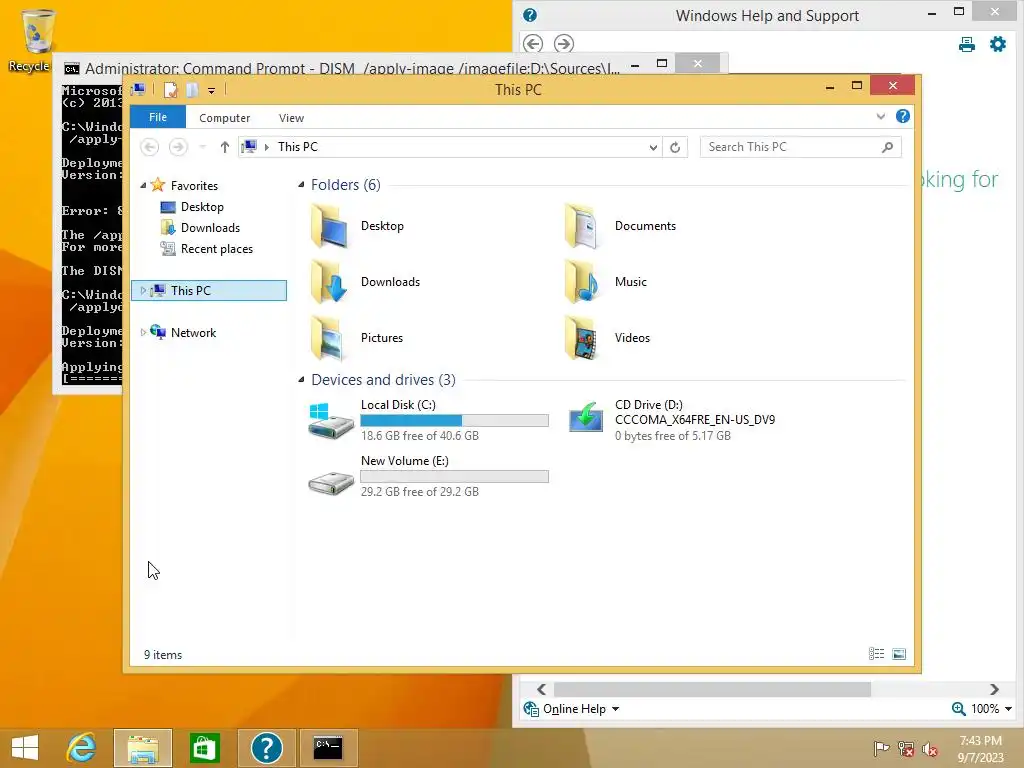Expand the Network tree node
The height and width of the screenshot is (768, 1024).
tap(143, 332)
